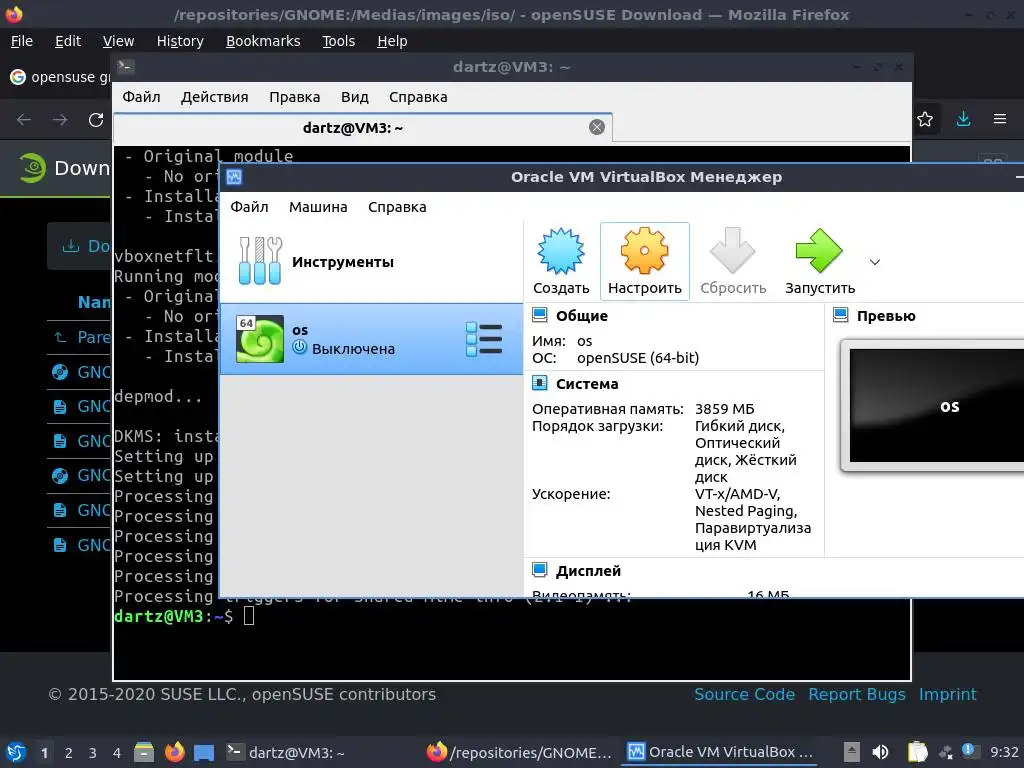
Task: Switch to Firefox /repositories/GNOME taskbar entry
Action: pos(519,752)
